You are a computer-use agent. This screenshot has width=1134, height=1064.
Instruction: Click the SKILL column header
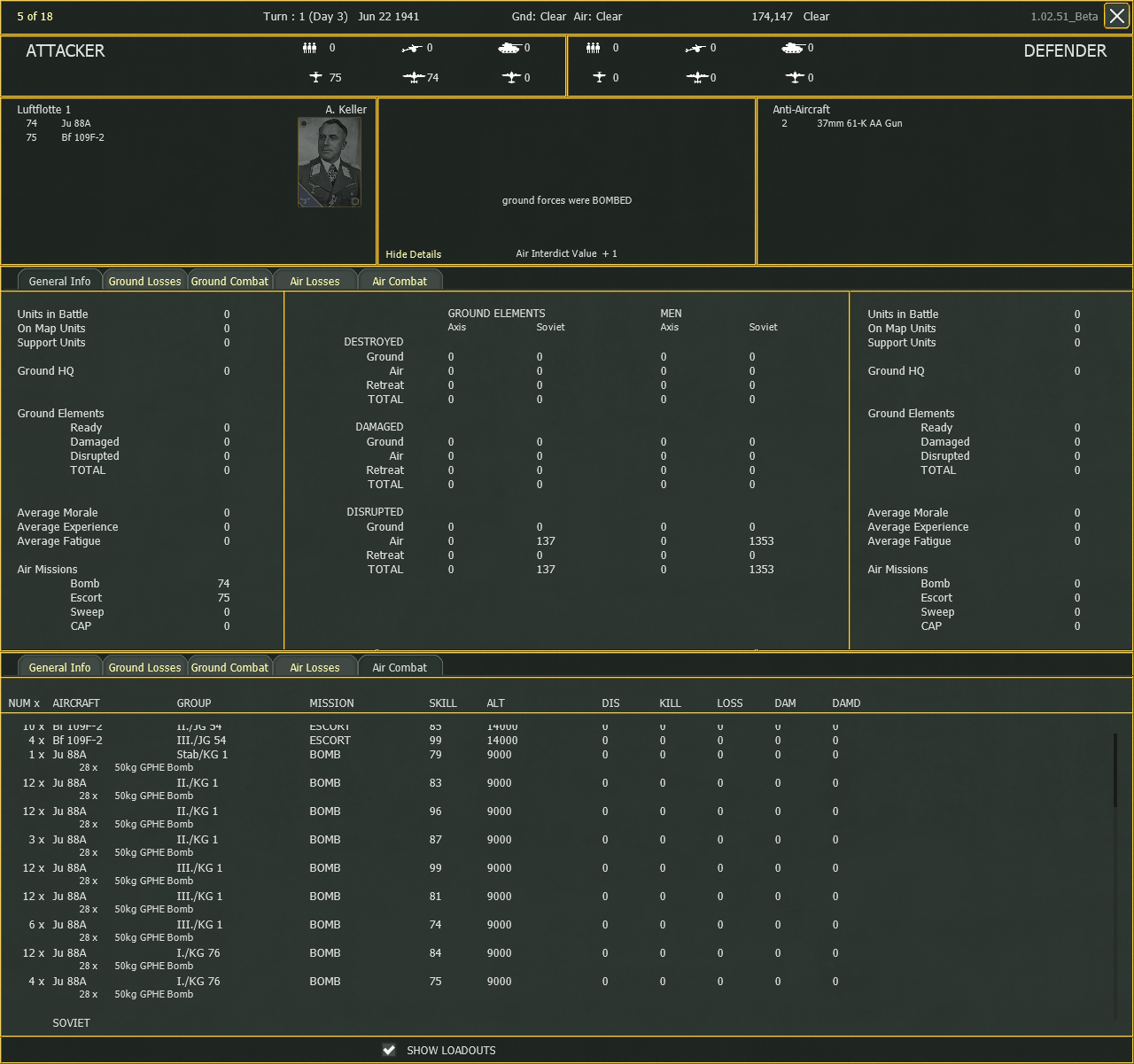click(443, 703)
